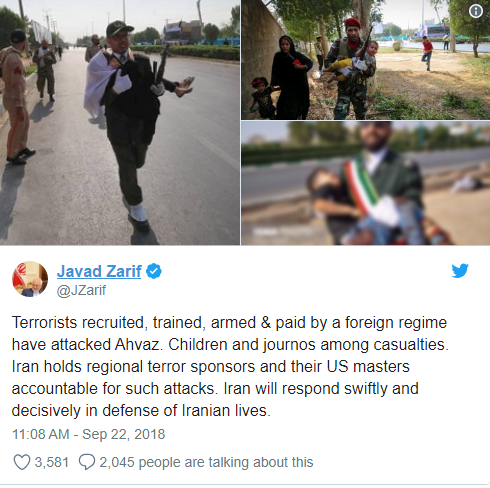
Task: Click the boy in red shirt running
Action: [x=426, y=53]
